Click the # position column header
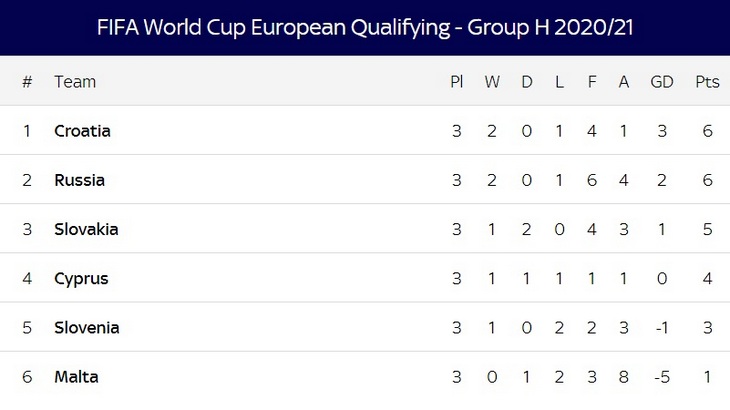Screen dimensions: 730x410 (27, 82)
